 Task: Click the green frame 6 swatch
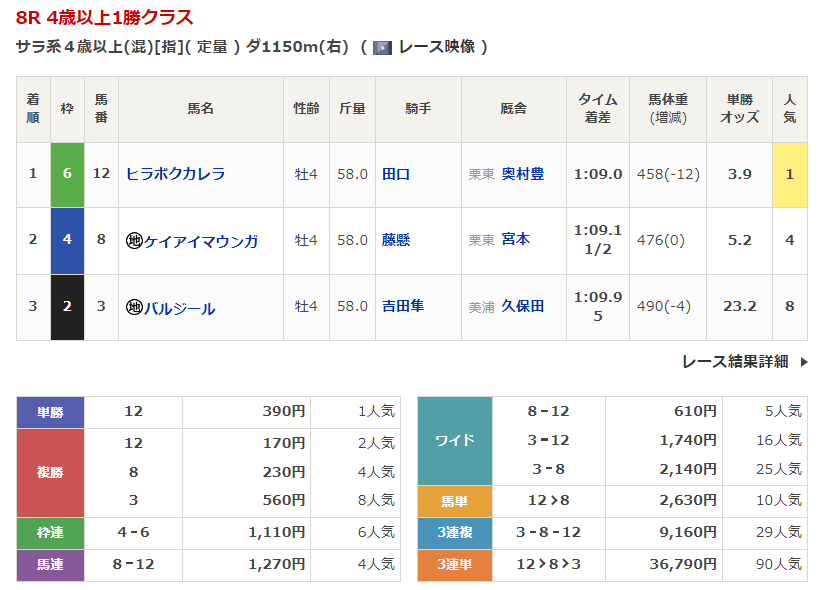67,174
